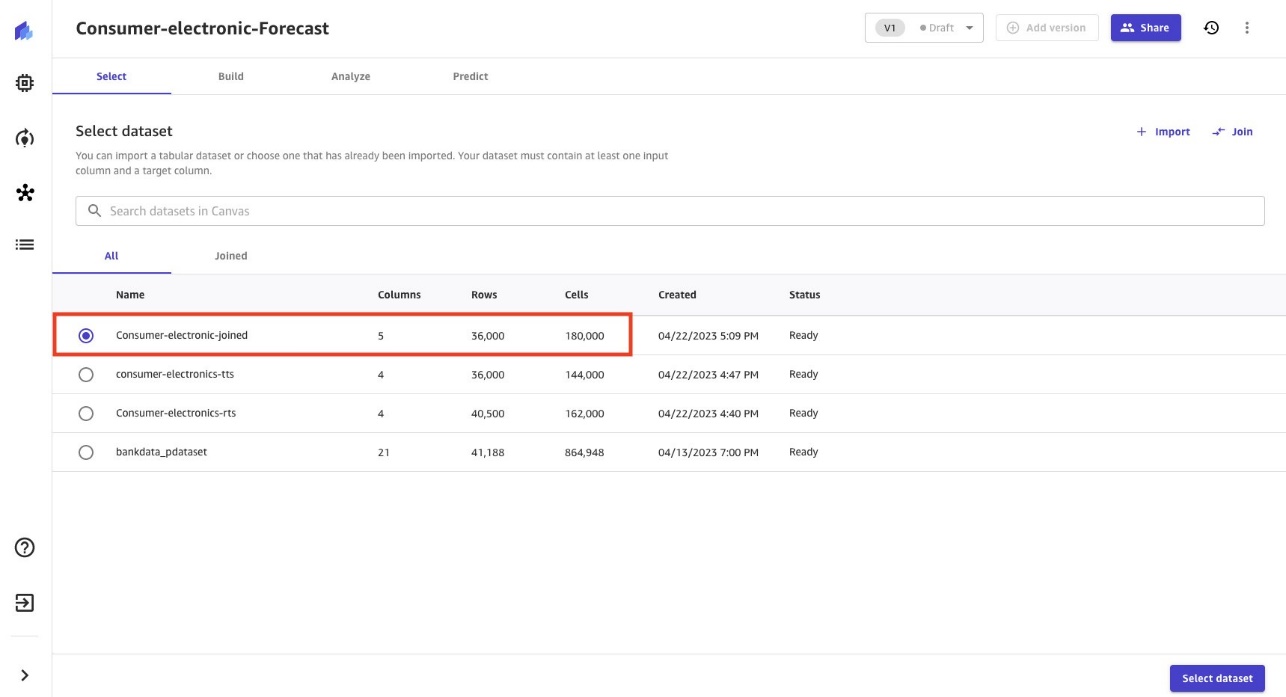The height and width of the screenshot is (697, 1286).
Task: Click the Columns column header
Action: click(399, 295)
